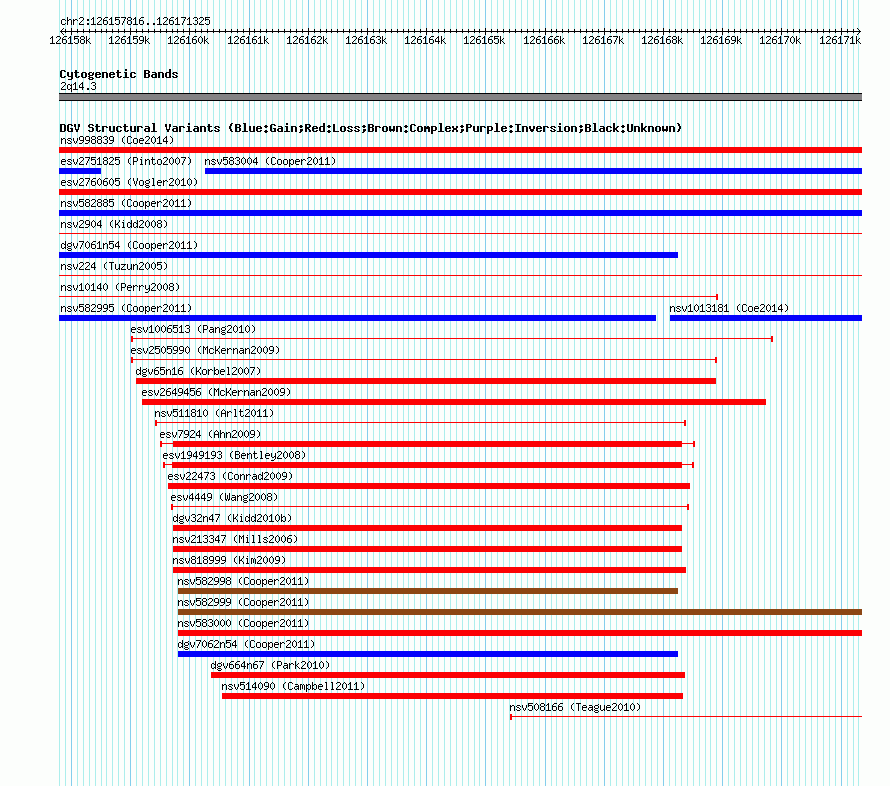Click the 126164k ruler label
Viewport: 890px width, 786px height.
pos(425,40)
